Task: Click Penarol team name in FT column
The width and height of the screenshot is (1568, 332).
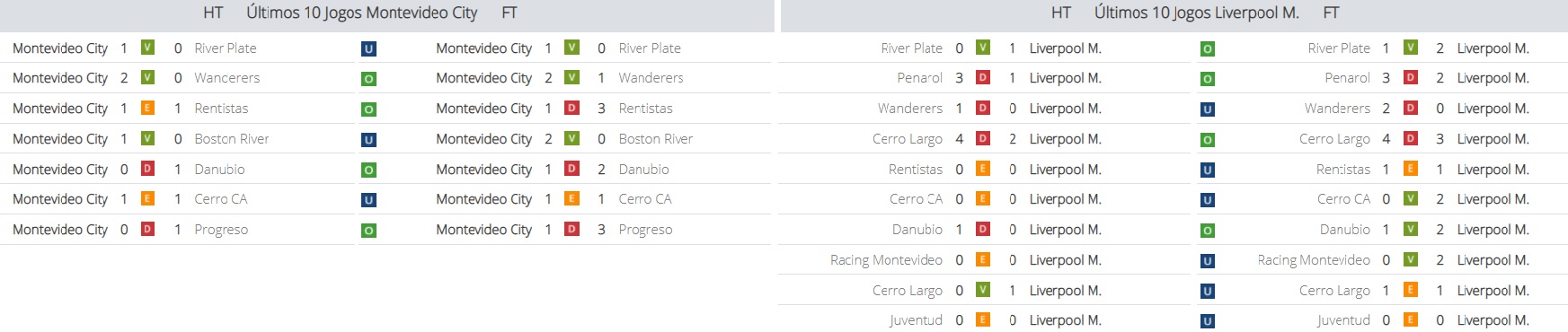Action: pos(1347,78)
